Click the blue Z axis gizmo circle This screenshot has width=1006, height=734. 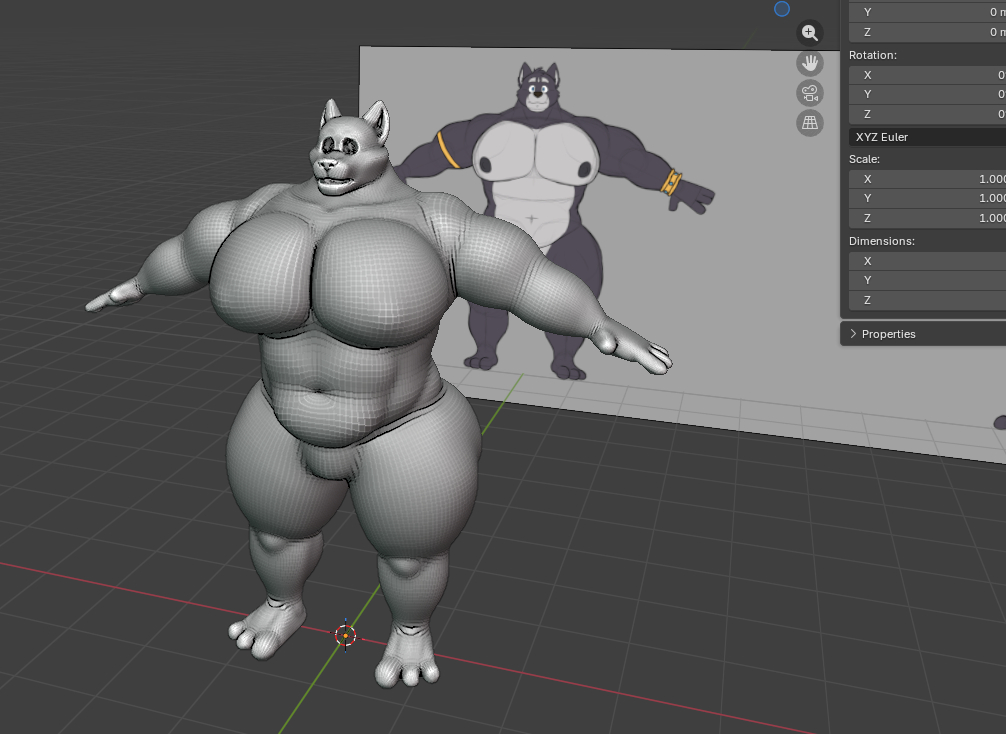point(782,9)
